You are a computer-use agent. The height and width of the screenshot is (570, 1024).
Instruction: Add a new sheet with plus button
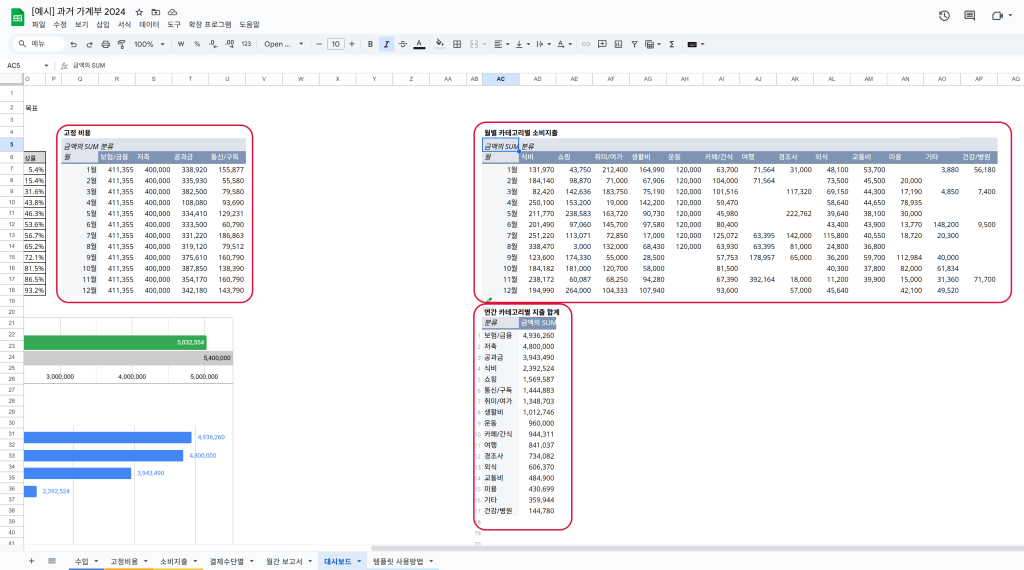click(x=31, y=562)
